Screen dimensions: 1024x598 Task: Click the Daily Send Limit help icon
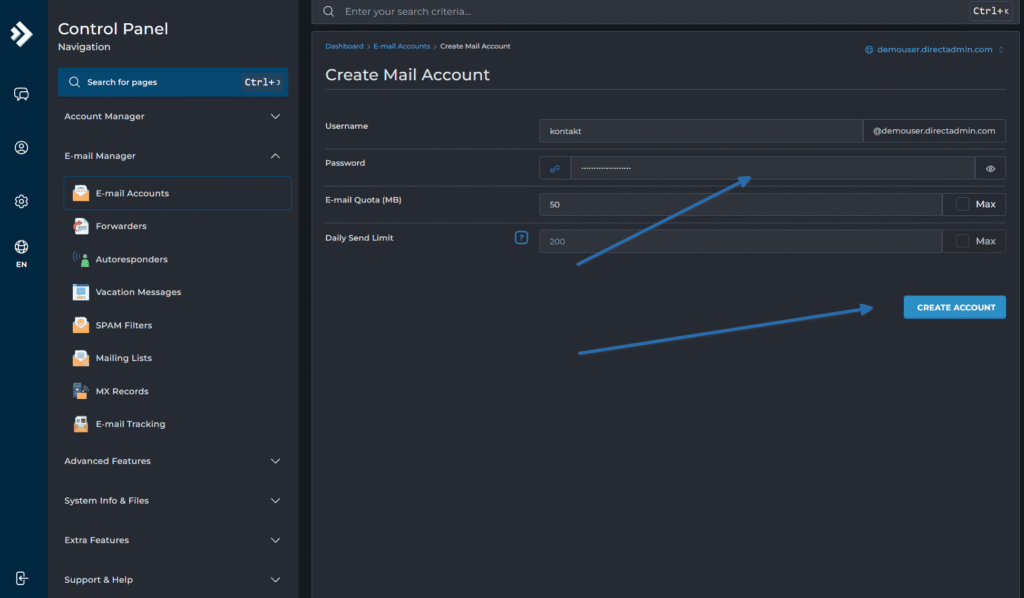point(521,238)
